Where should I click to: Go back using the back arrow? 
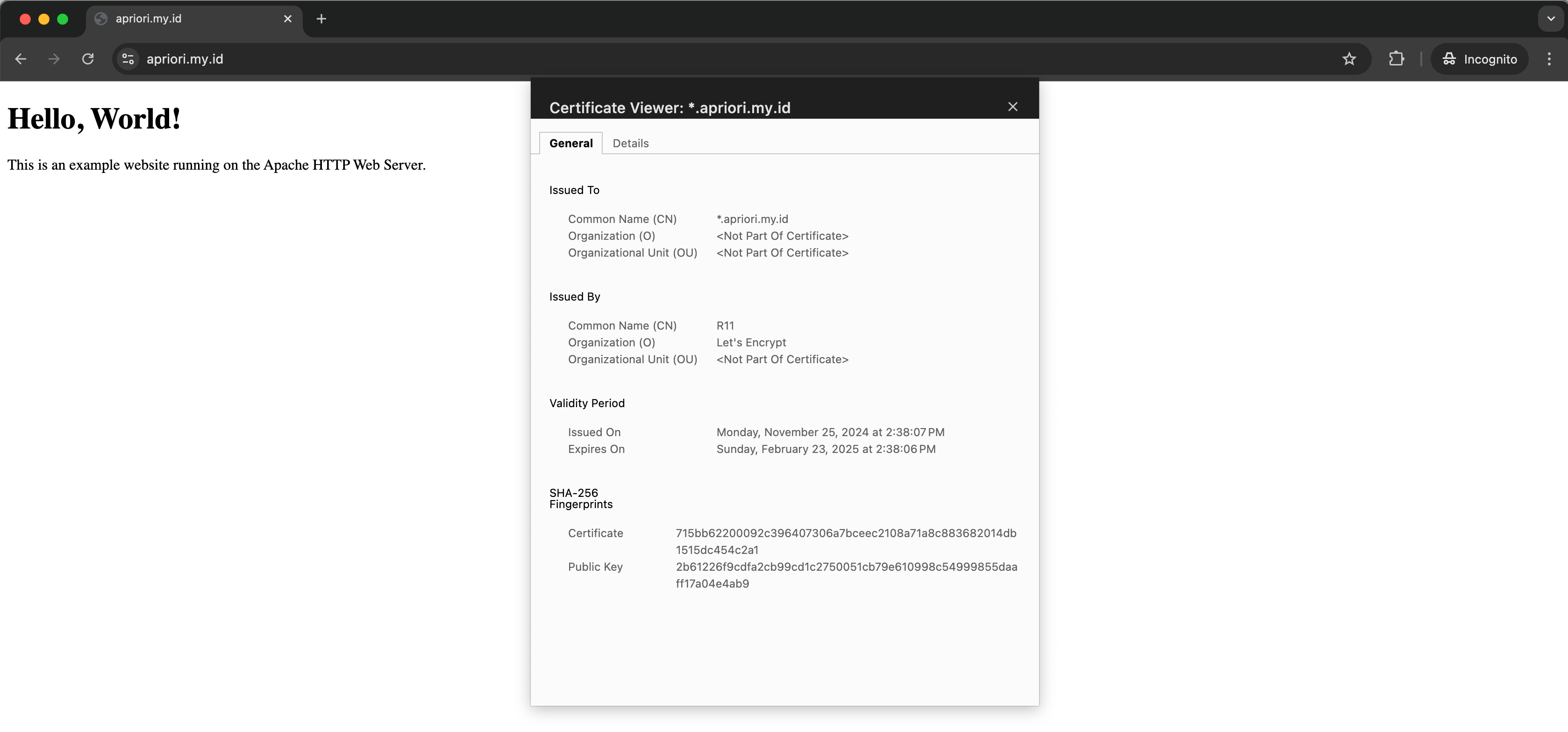coord(21,59)
